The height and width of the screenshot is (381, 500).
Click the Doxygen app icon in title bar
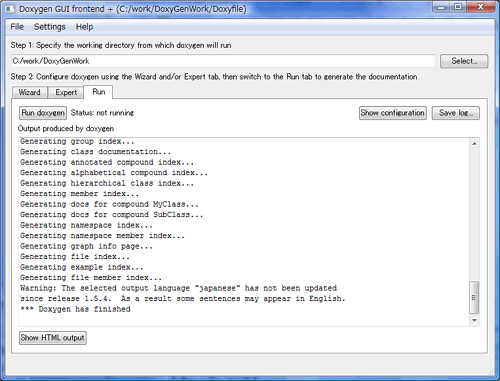pos(10,9)
